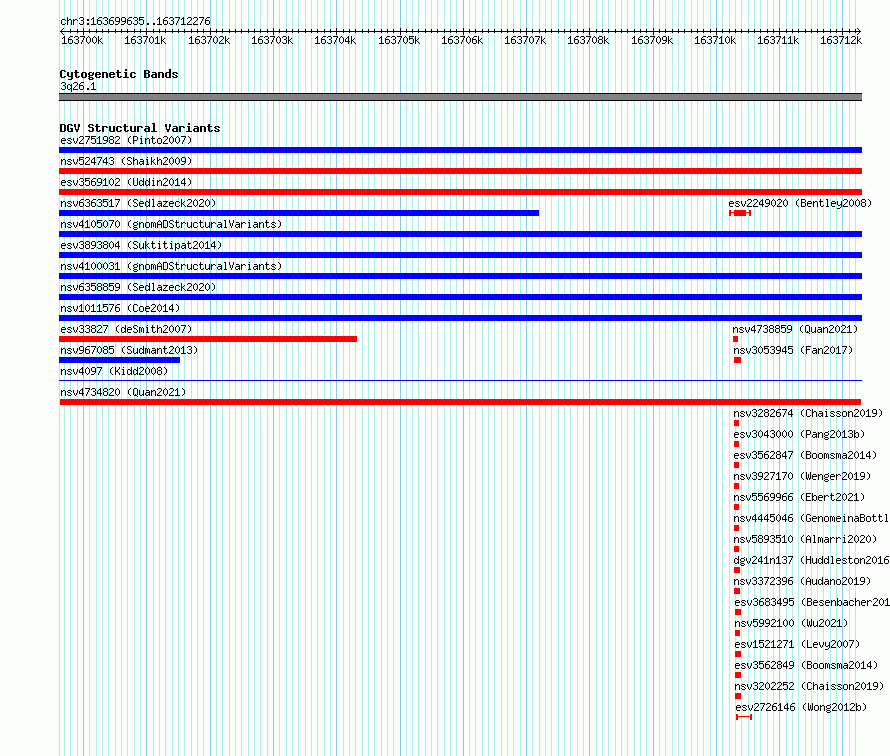Viewport: 890px width, 756px height.
Task: Open the esv33827 (deSmith2007) label
Action: pos(126,329)
